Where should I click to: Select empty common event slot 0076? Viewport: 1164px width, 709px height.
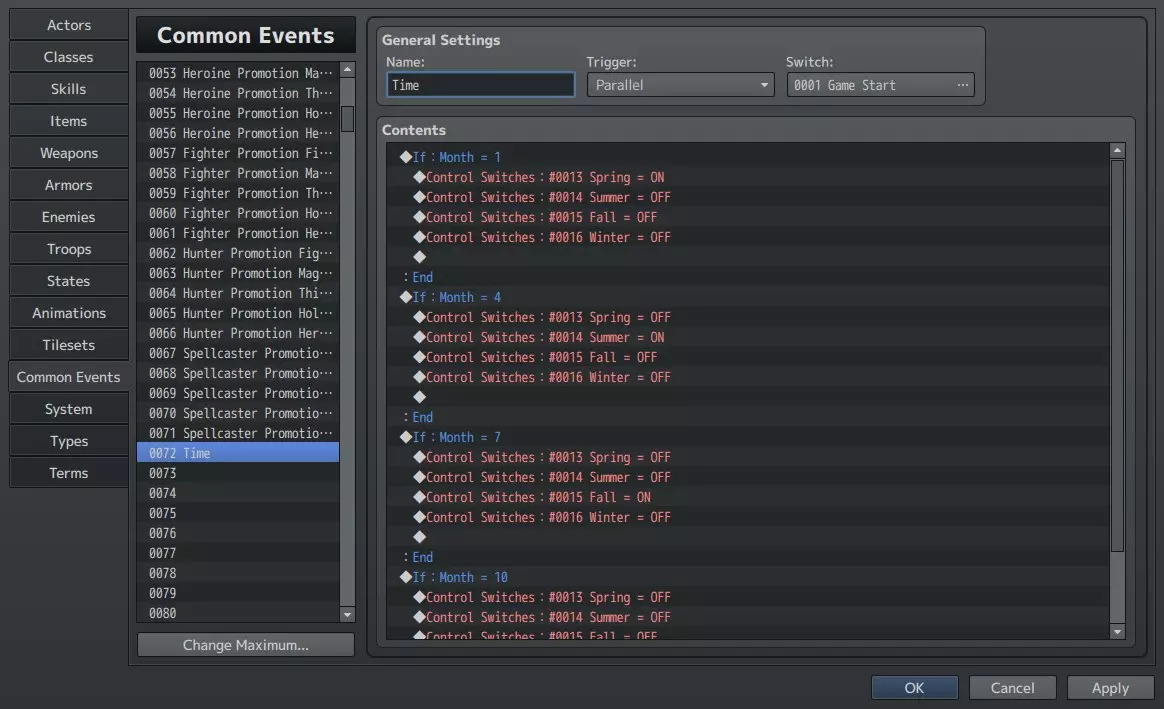238,533
